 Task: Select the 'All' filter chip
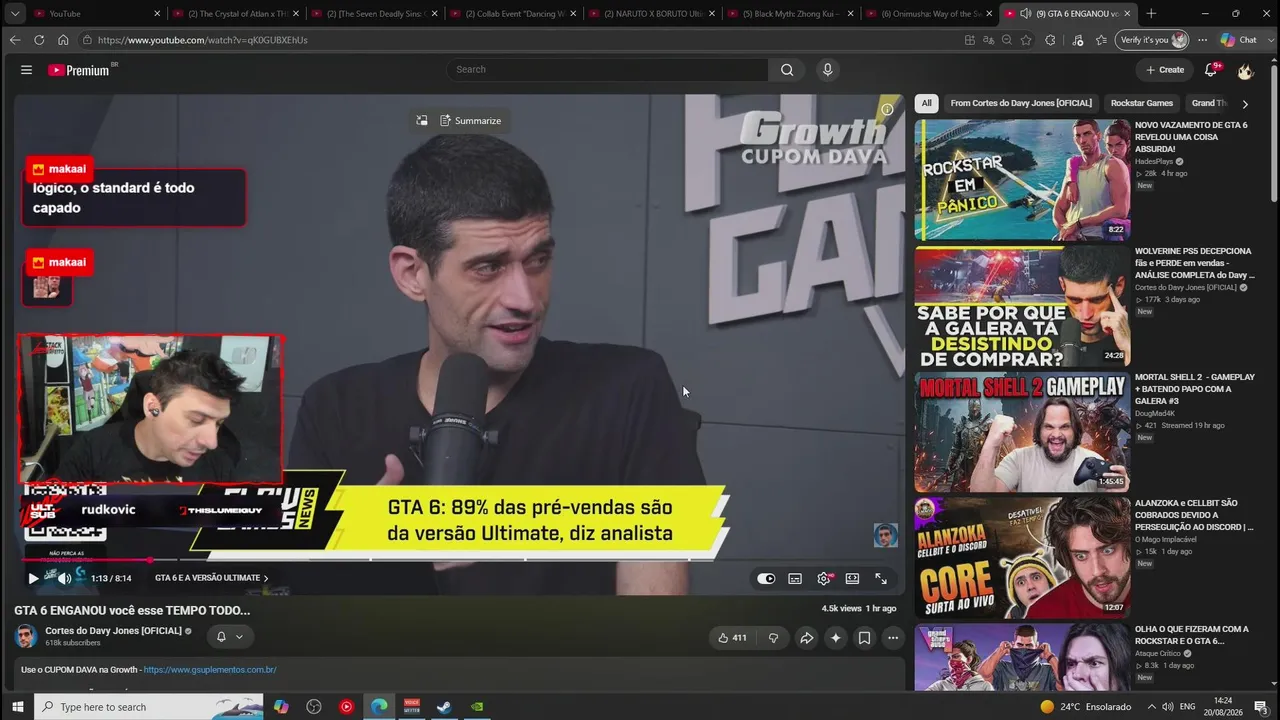tap(926, 103)
